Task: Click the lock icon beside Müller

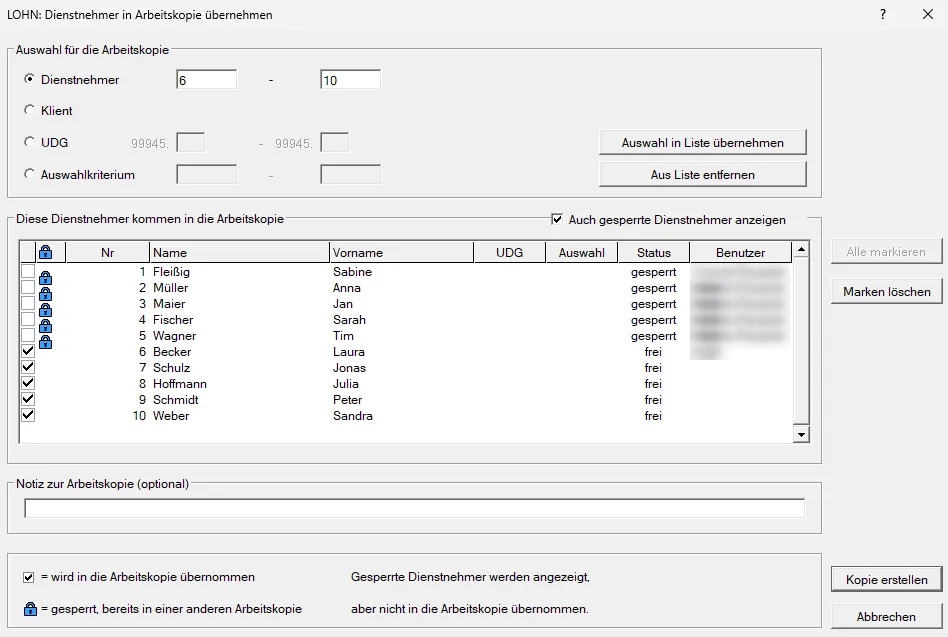Action: coord(45,294)
